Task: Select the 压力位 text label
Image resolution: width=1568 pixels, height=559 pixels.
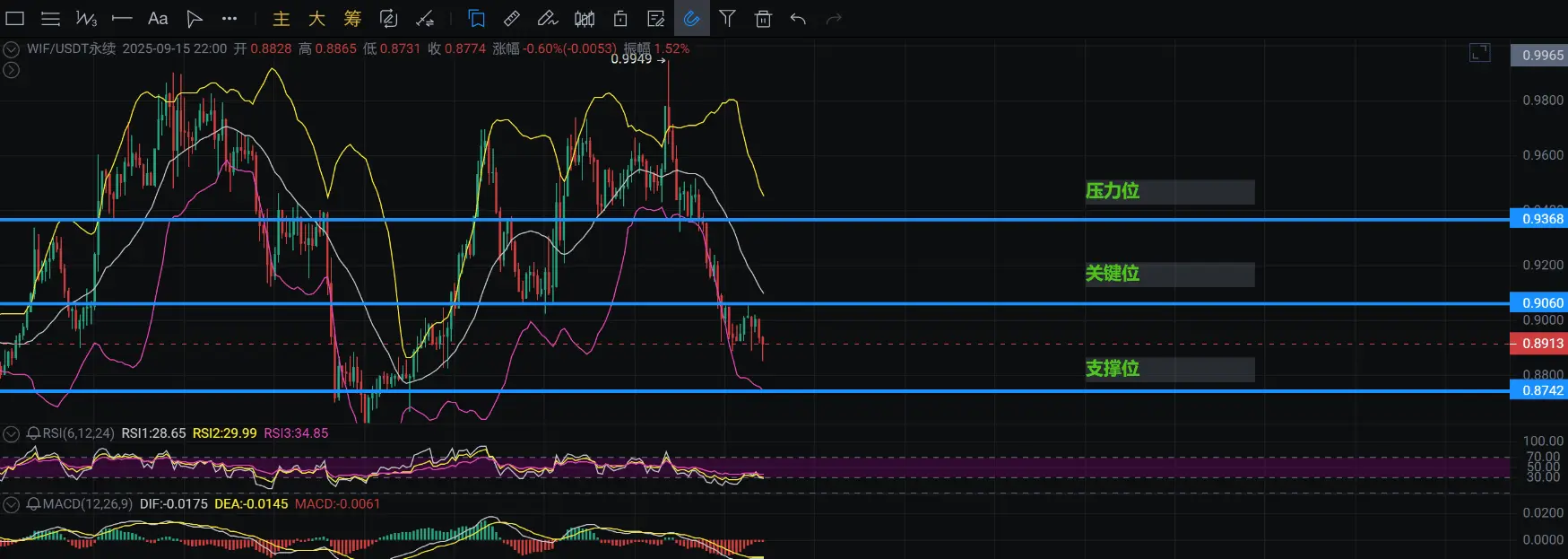Action: click(1113, 190)
